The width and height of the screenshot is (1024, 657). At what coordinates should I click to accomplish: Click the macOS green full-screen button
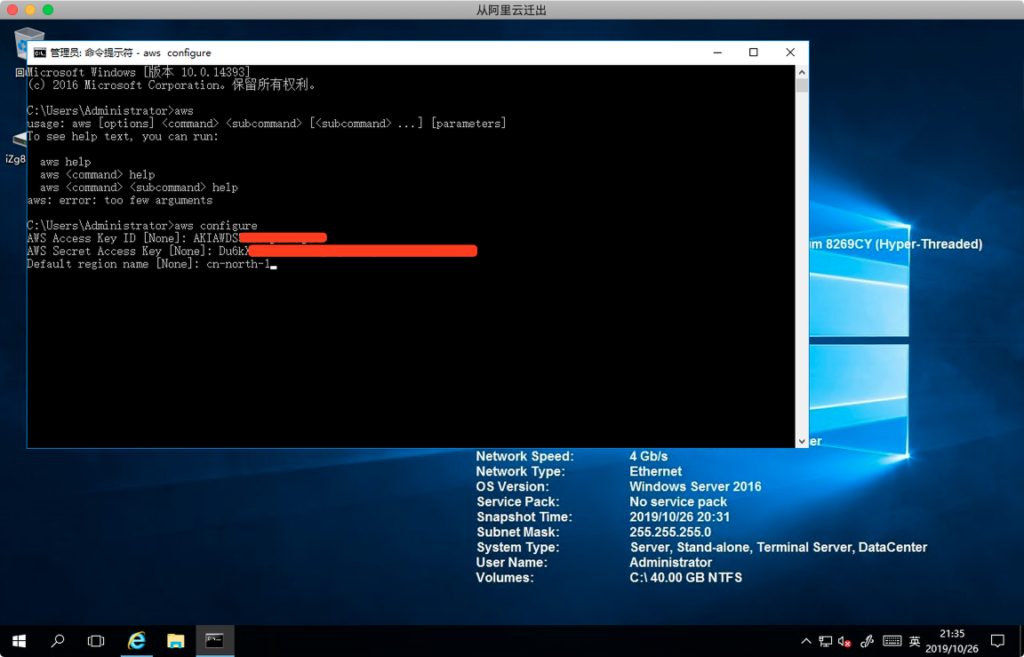point(48,9)
